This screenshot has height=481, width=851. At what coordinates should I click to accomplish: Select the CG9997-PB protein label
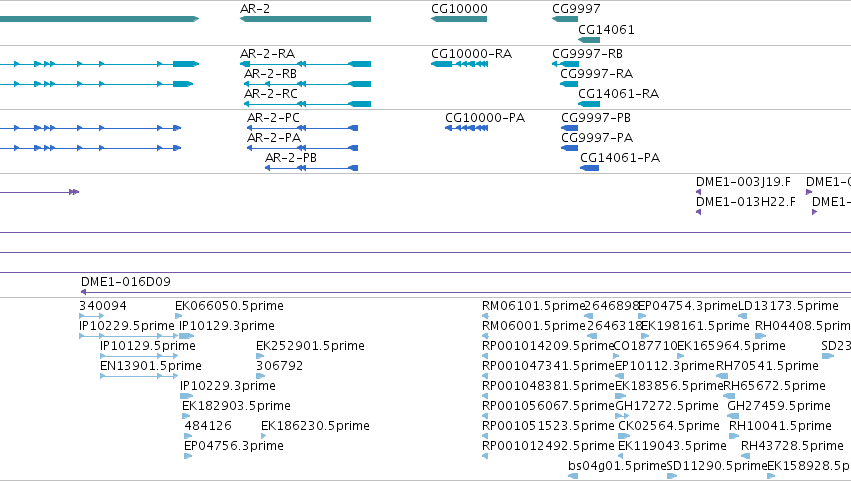(596, 118)
